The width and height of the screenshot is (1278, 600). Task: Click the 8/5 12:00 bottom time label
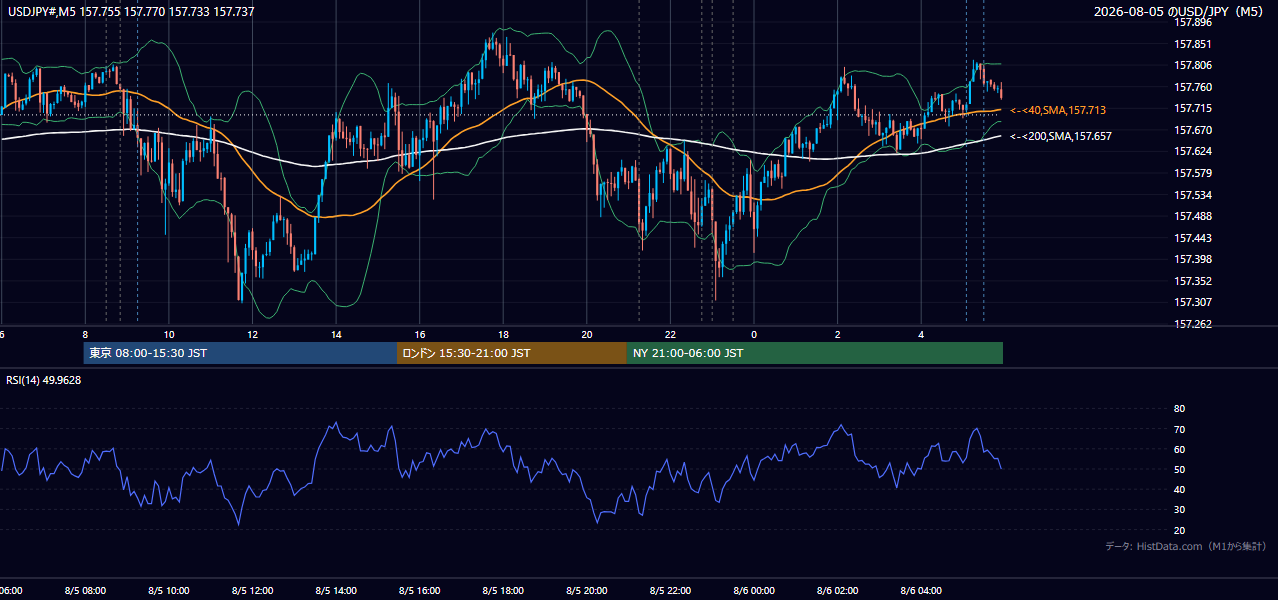[x=252, y=591]
